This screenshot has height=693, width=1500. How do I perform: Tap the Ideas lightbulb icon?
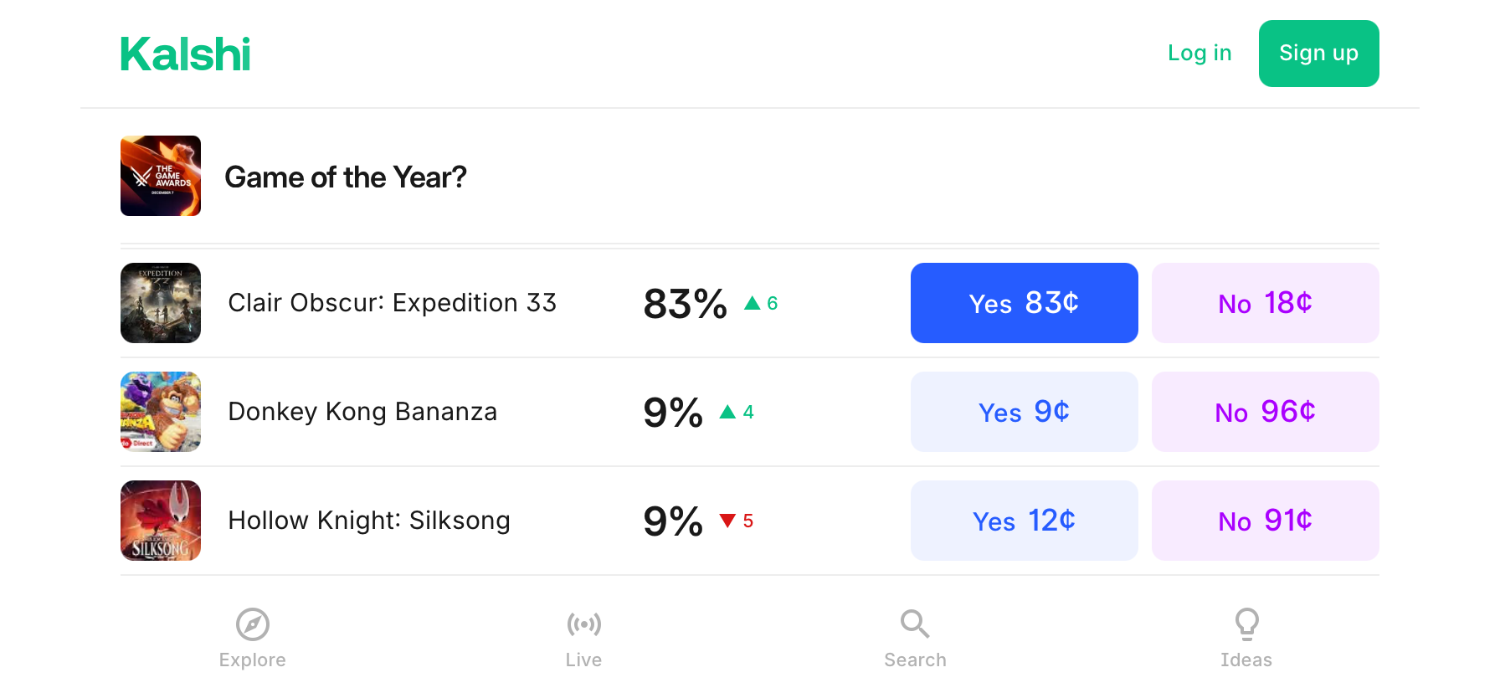[x=1246, y=625]
